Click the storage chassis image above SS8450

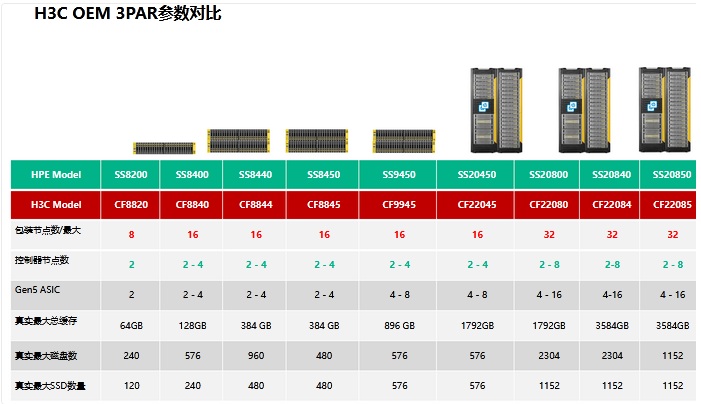click(317, 141)
